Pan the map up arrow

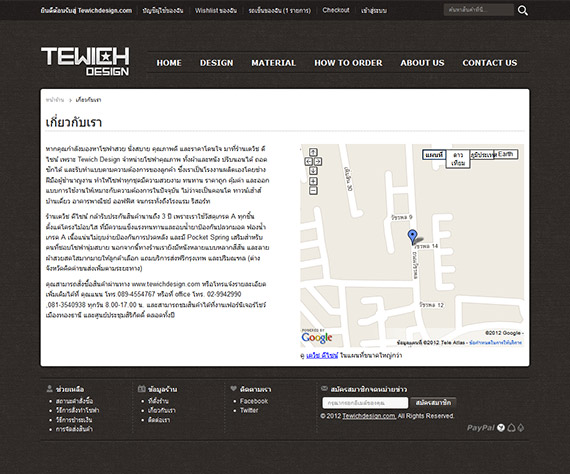[313, 152]
